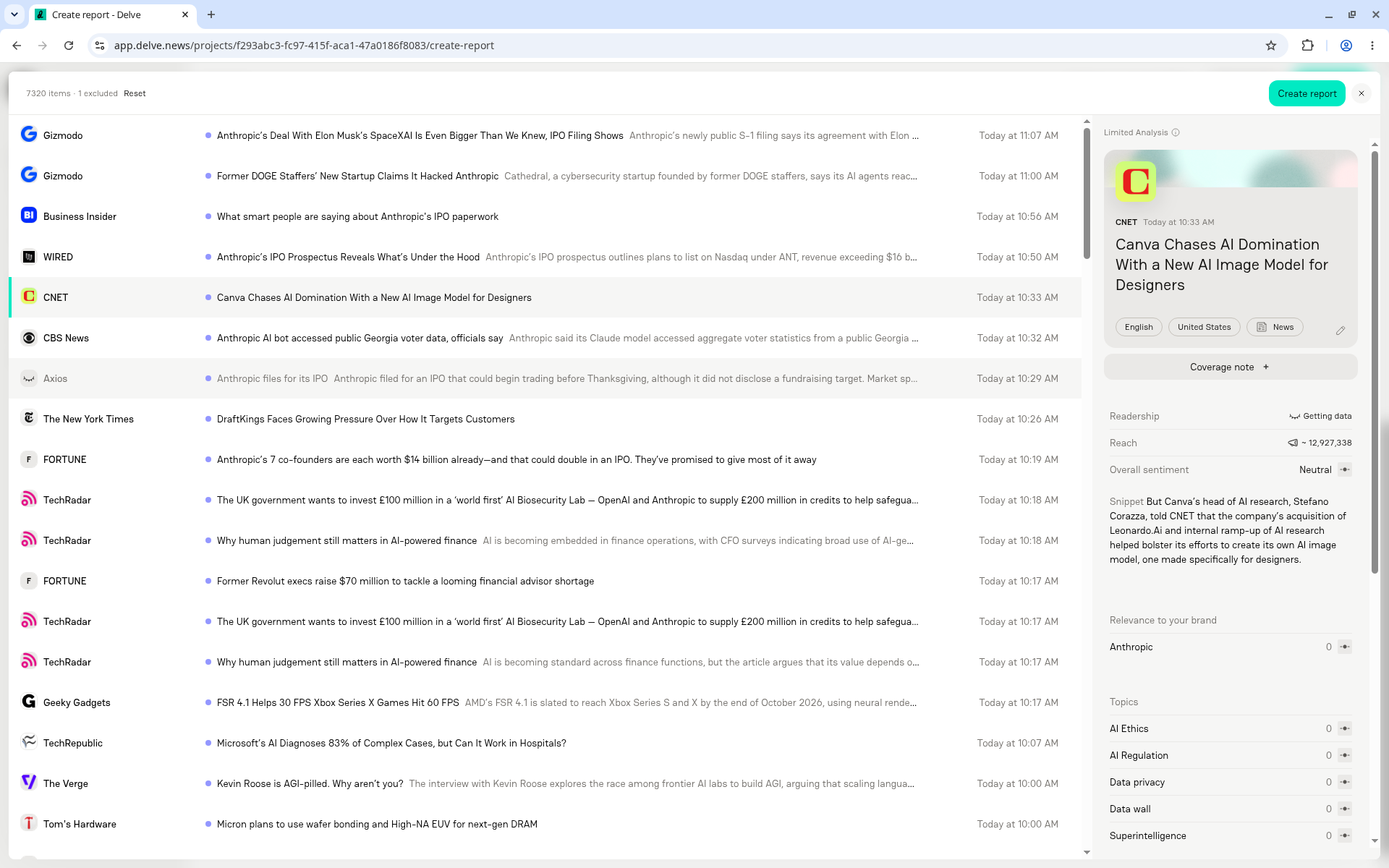Open the Microsoft AI Diagnoses article
This screenshot has height=868, width=1389.
point(545,743)
